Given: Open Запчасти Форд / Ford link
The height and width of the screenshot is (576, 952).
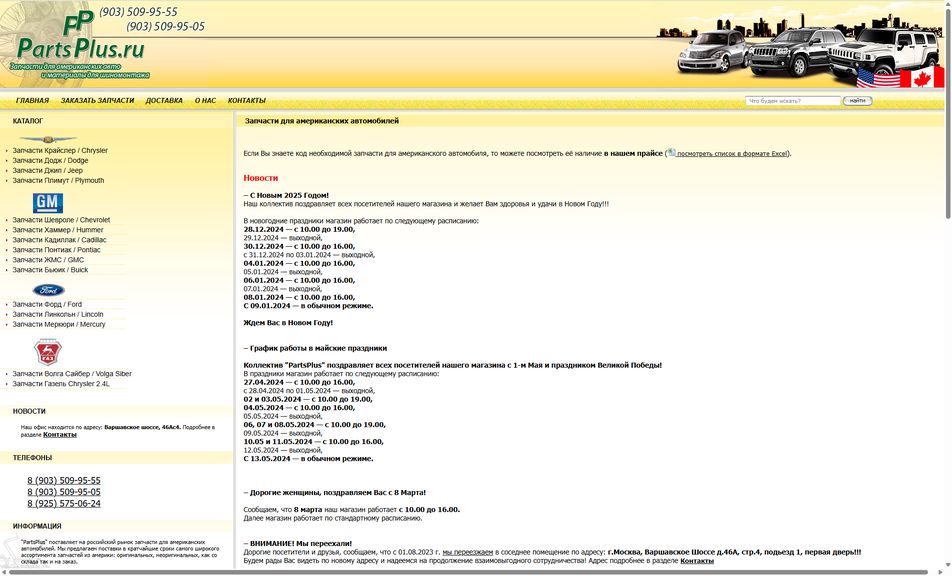Looking at the screenshot, I should coord(47,305).
